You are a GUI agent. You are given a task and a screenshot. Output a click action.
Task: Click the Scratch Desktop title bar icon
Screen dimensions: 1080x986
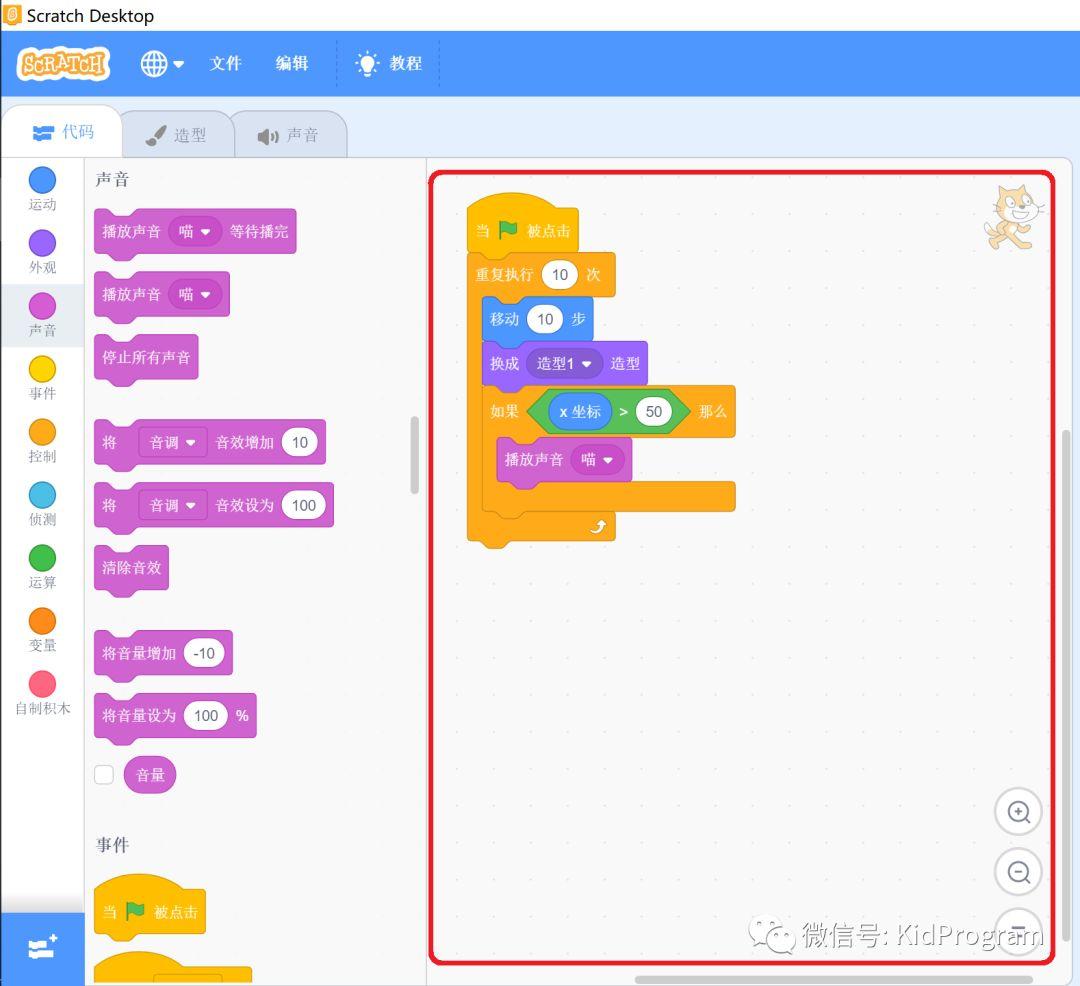point(12,14)
